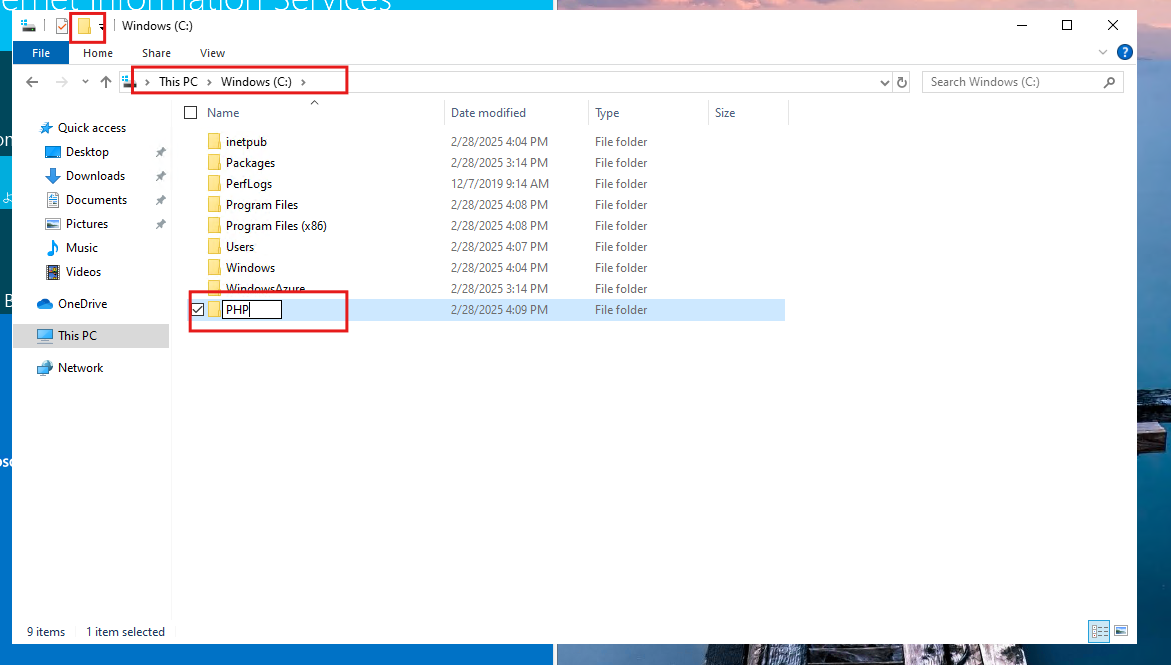1171x665 pixels.
Task: Open Videos in the navigation pane
Action: pyautogui.click(x=83, y=272)
